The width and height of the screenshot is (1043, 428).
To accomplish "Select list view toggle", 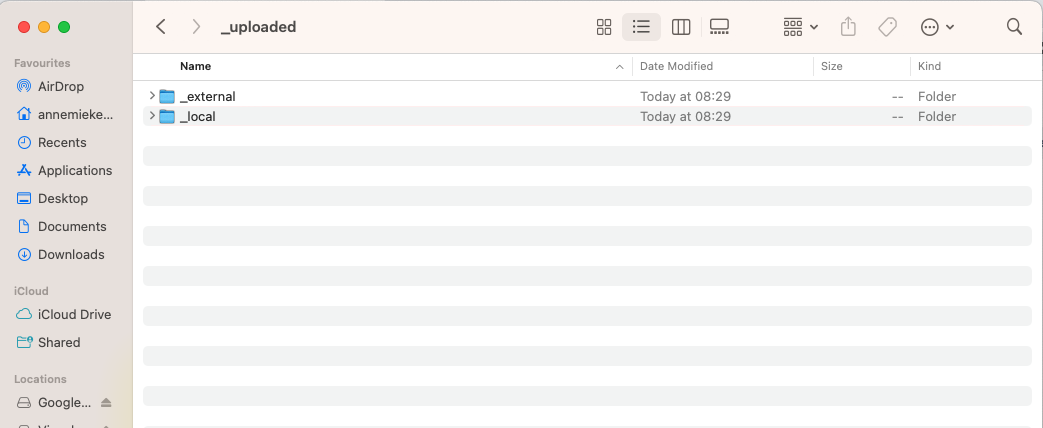I will click(x=642, y=27).
